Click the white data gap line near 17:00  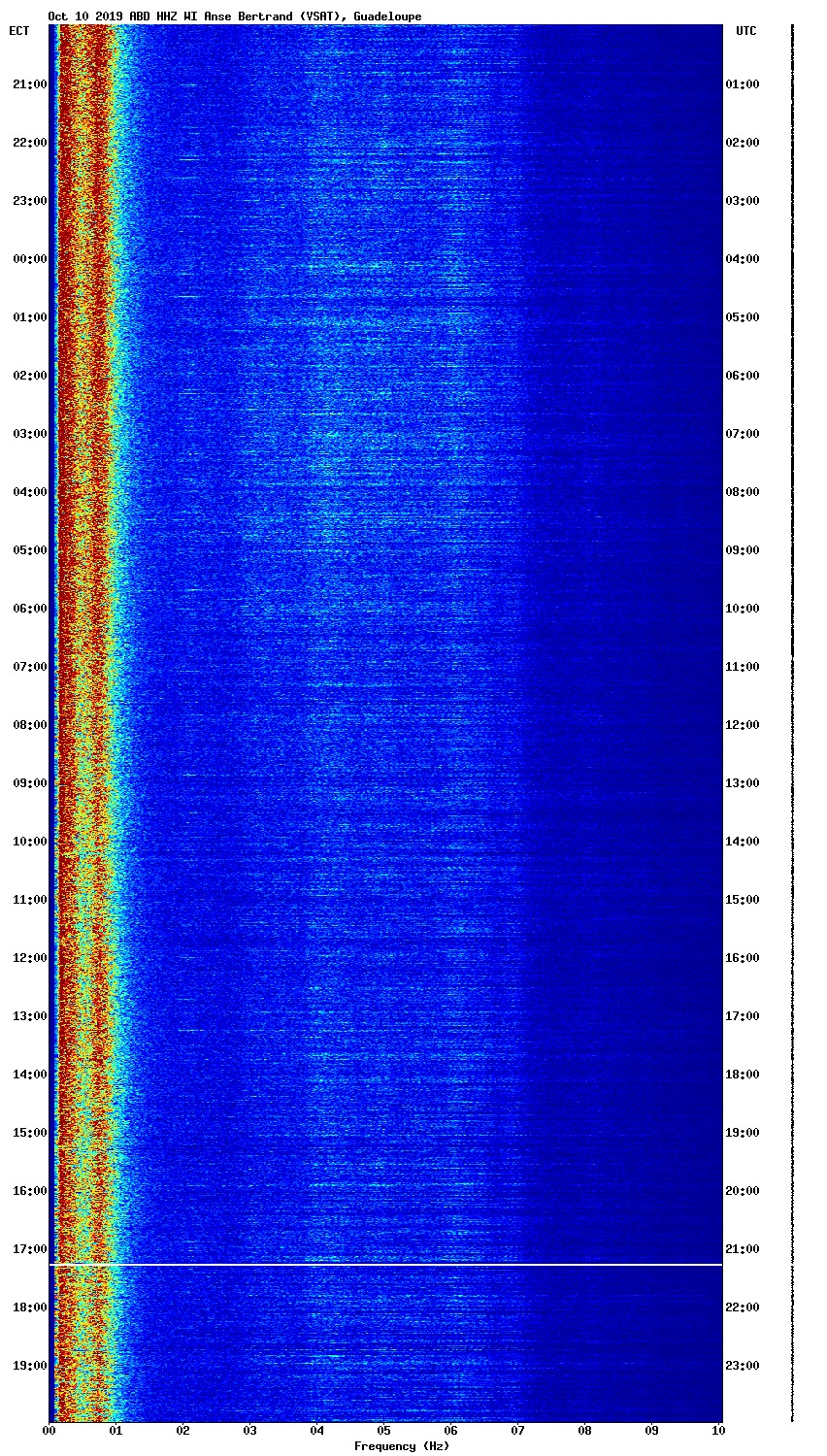click(386, 1265)
